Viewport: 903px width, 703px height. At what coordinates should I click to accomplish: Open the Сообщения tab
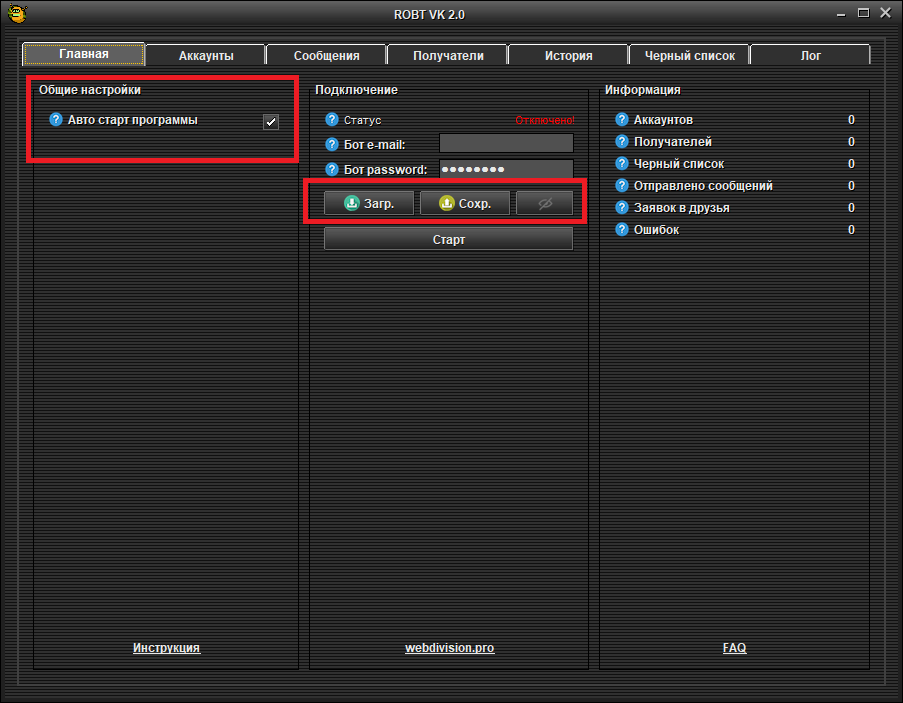pos(326,56)
